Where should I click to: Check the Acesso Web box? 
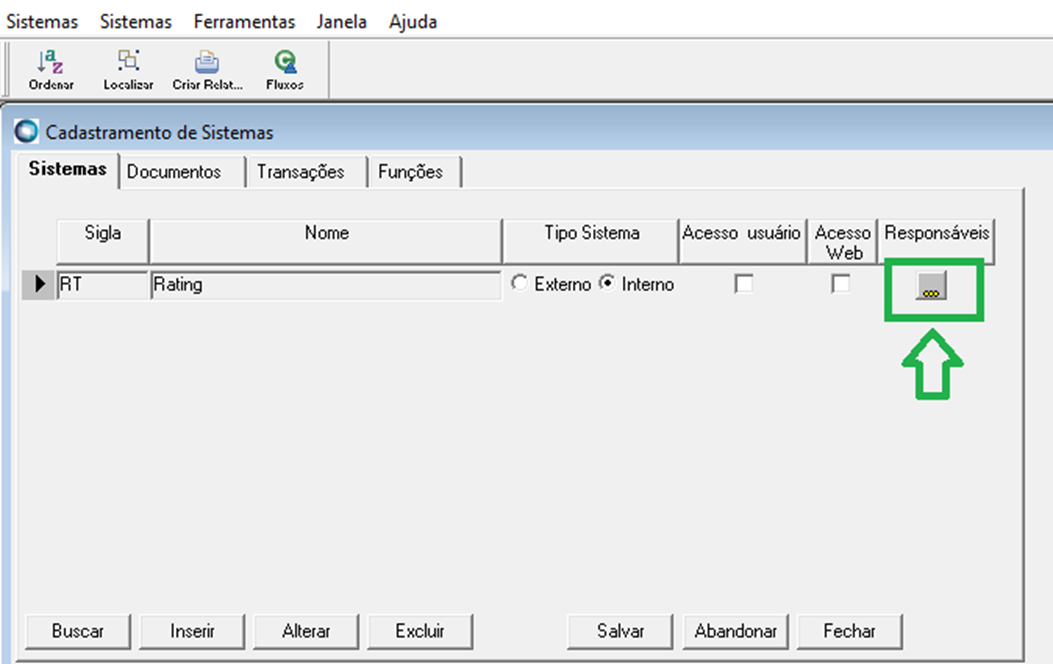(x=841, y=284)
